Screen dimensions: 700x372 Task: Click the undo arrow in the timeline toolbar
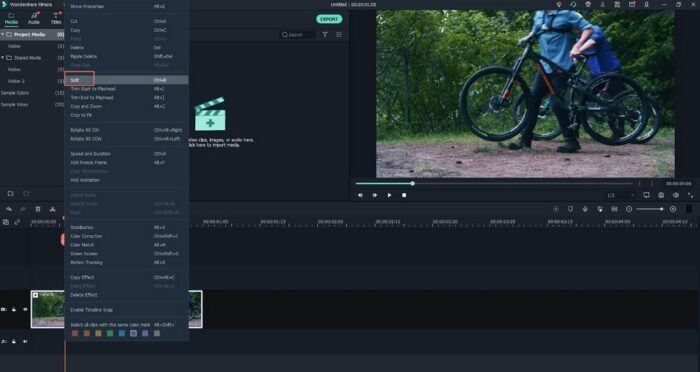pyautogui.click(x=9, y=209)
